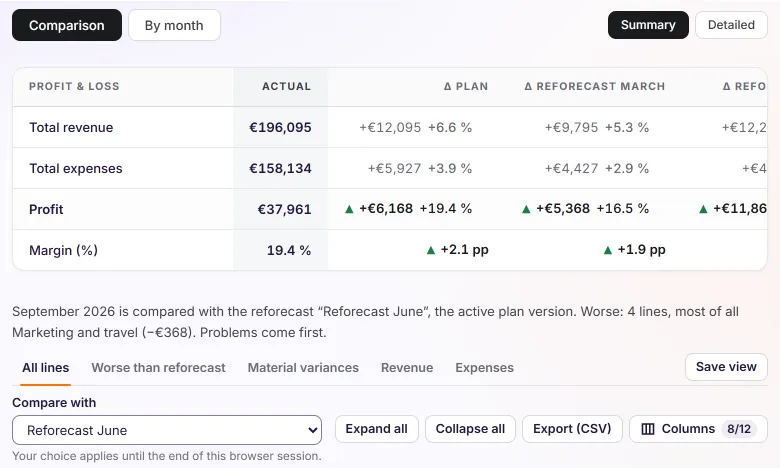The width and height of the screenshot is (780, 468).
Task: Click the Δ REFORECAST MARCH column header
Action: (x=595, y=86)
